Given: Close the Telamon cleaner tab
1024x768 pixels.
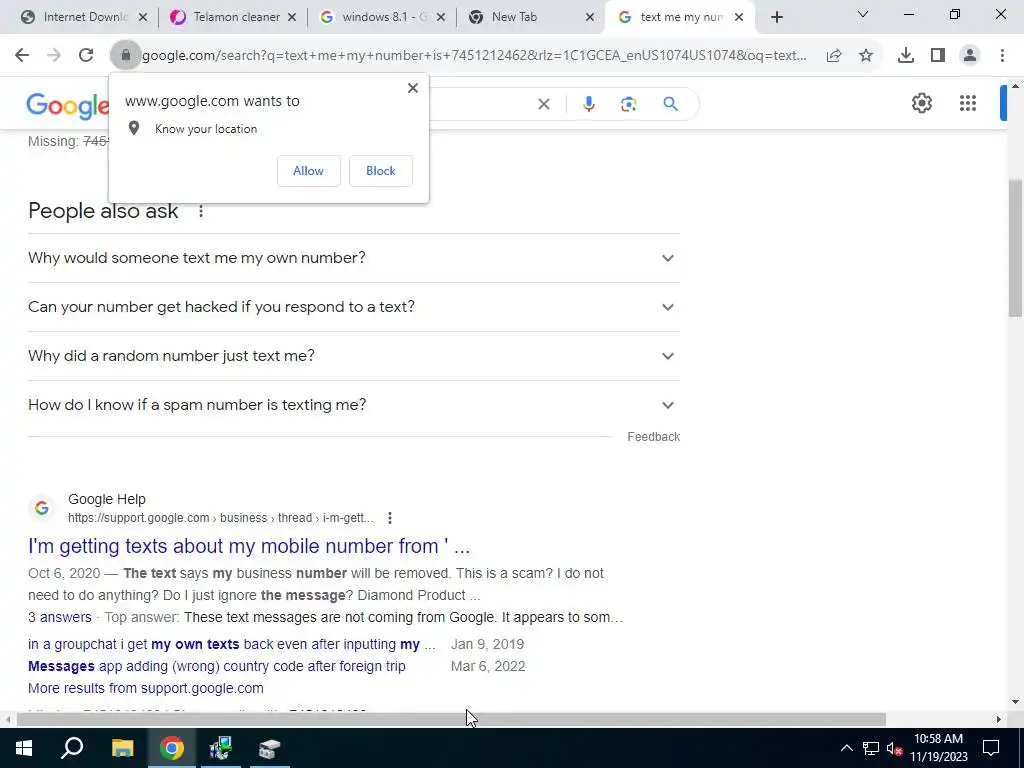Looking at the screenshot, I should click(292, 18).
